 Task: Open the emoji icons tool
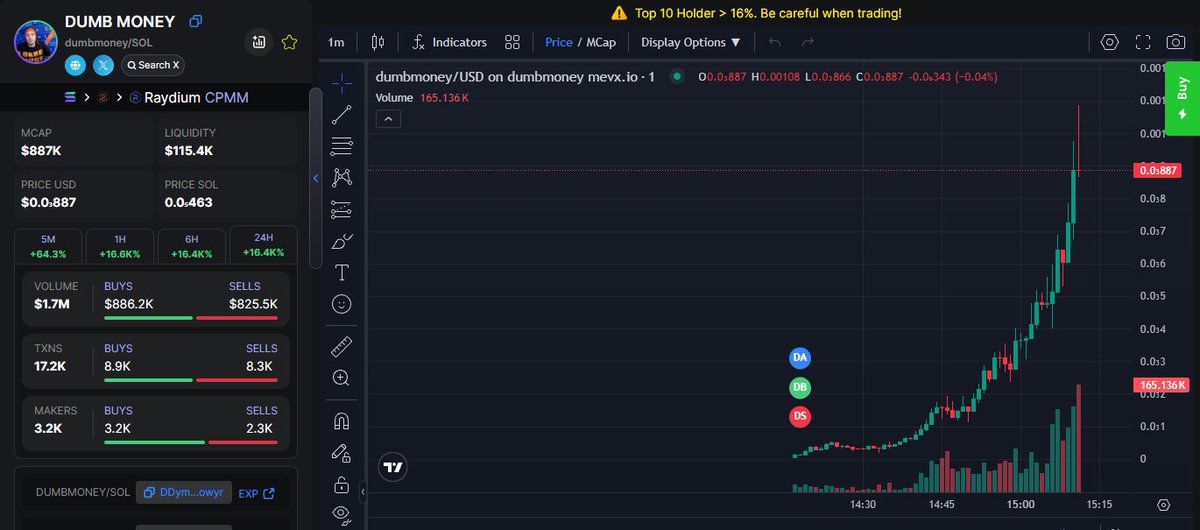pos(342,304)
